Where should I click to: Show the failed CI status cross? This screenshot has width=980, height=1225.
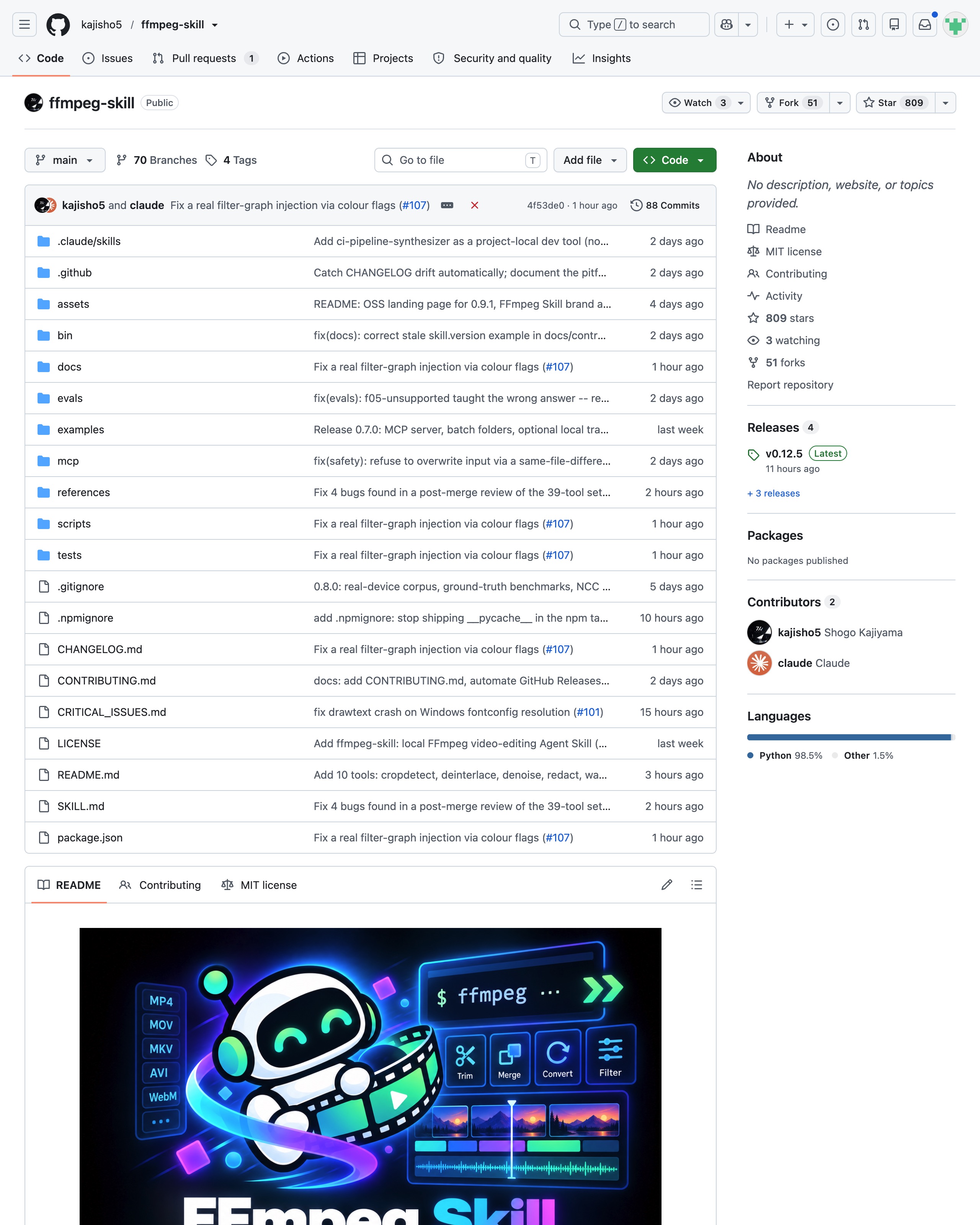475,206
